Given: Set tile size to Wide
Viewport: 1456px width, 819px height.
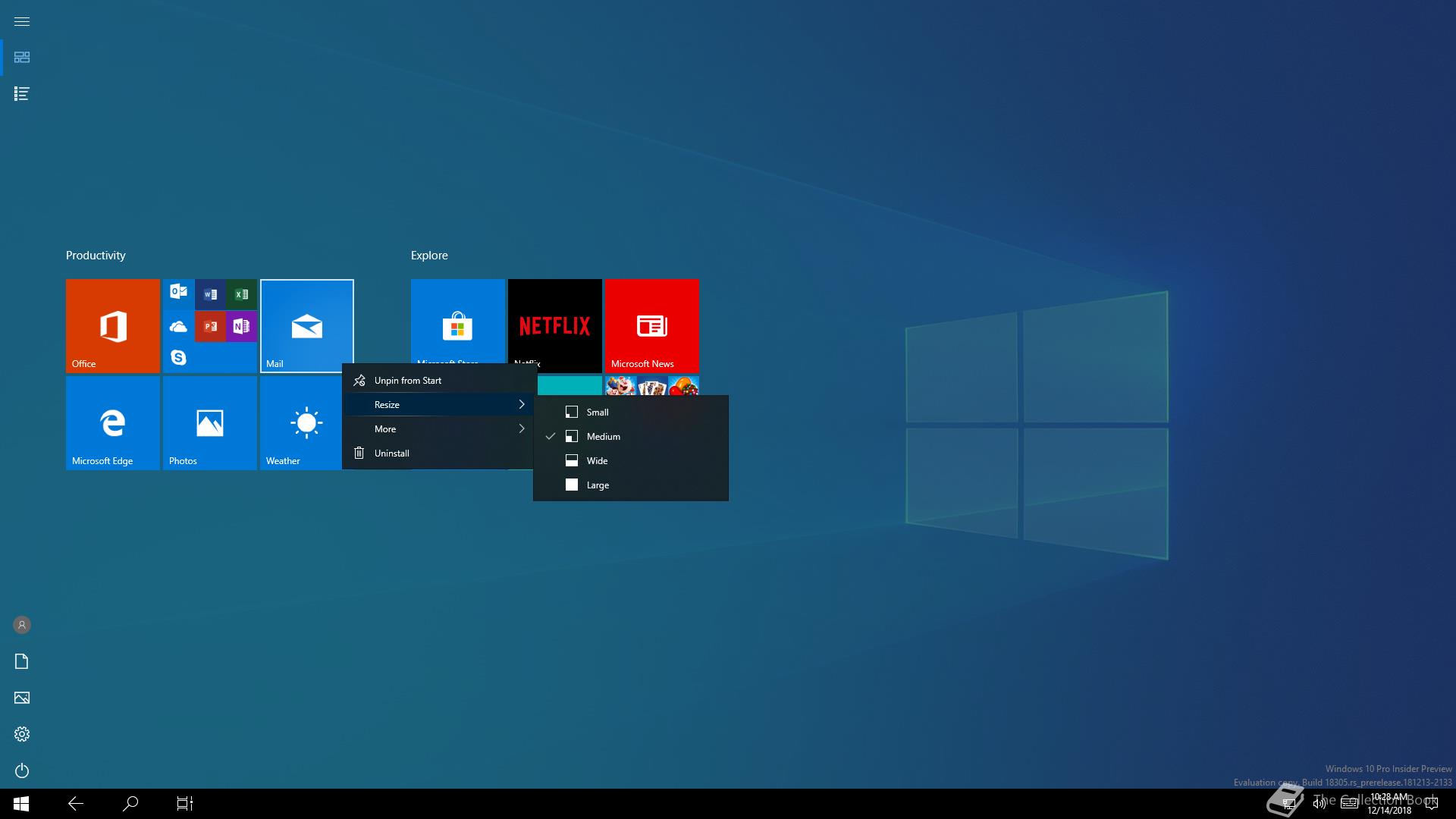Looking at the screenshot, I should pos(631,461).
